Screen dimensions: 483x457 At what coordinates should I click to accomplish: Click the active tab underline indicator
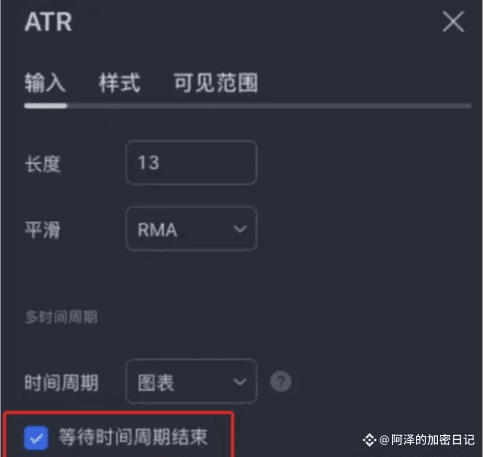pos(46,106)
